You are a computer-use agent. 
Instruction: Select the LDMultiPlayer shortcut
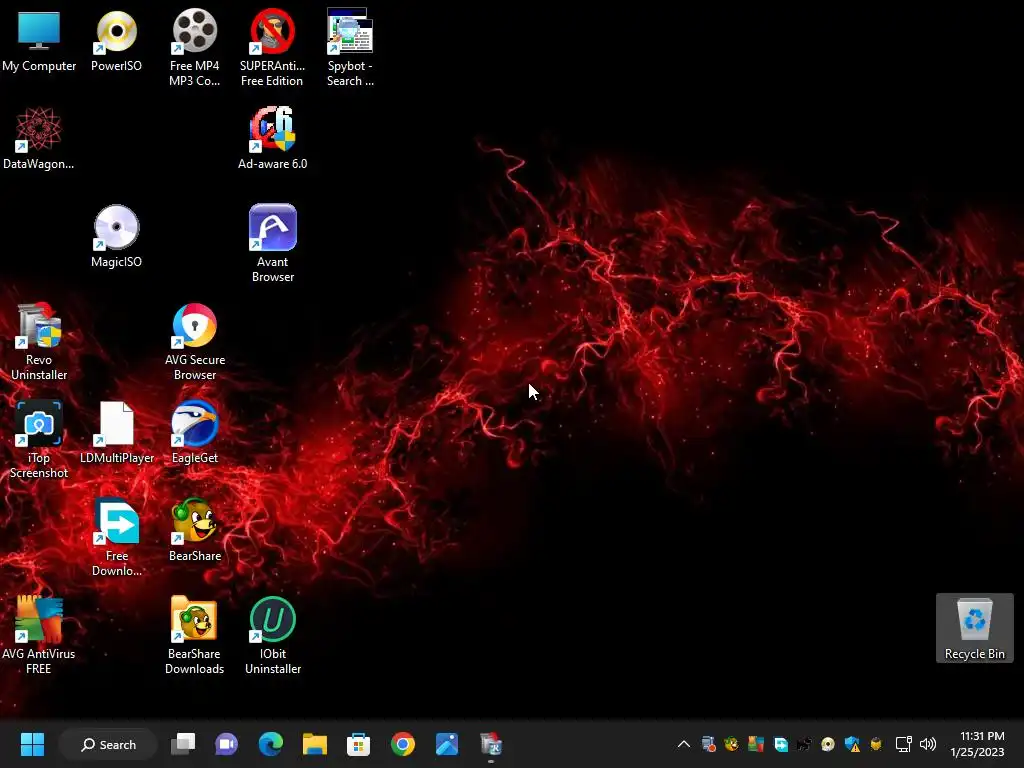pos(116,433)
